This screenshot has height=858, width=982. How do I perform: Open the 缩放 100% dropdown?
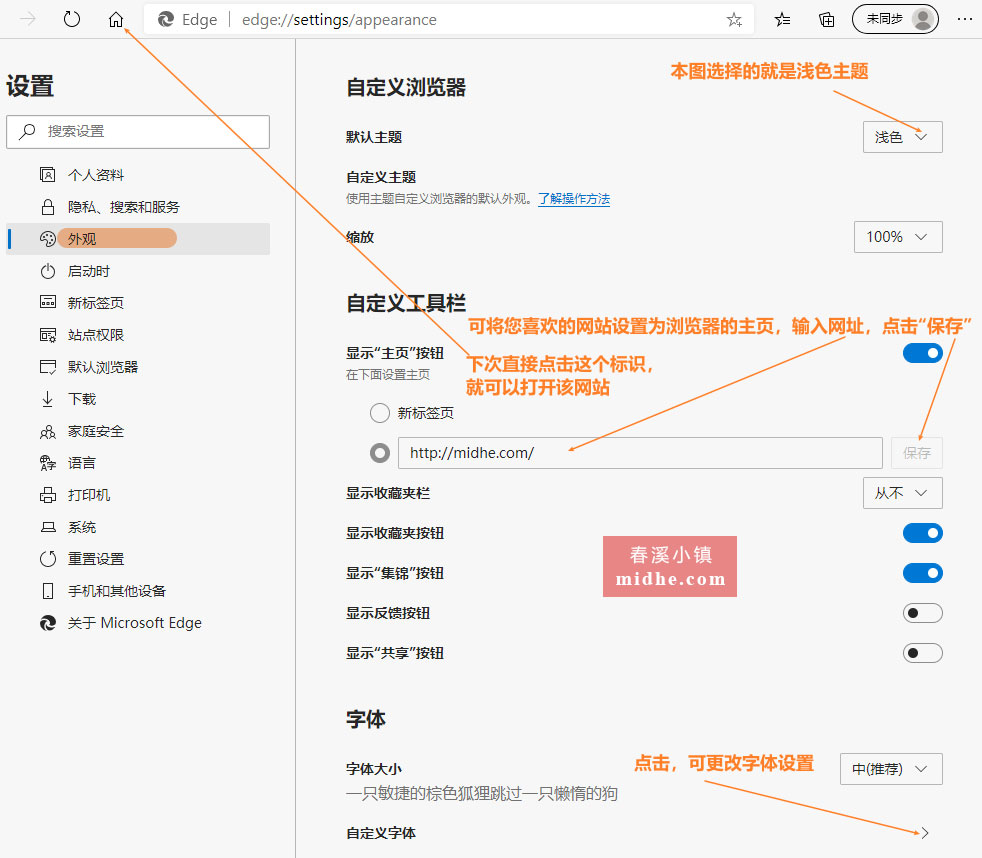(898, 237)
